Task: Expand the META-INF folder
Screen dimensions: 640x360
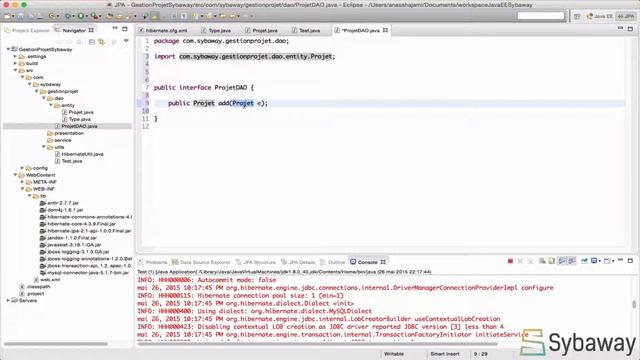Action: (22, 182)
